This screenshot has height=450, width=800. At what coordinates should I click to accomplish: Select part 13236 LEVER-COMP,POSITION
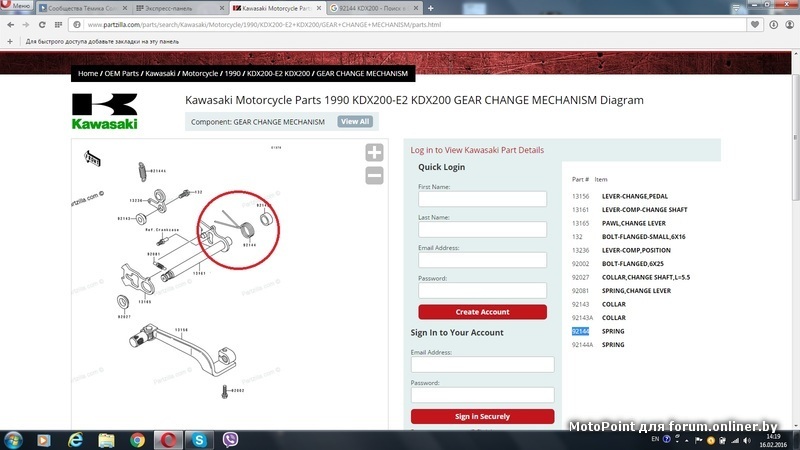621,251
